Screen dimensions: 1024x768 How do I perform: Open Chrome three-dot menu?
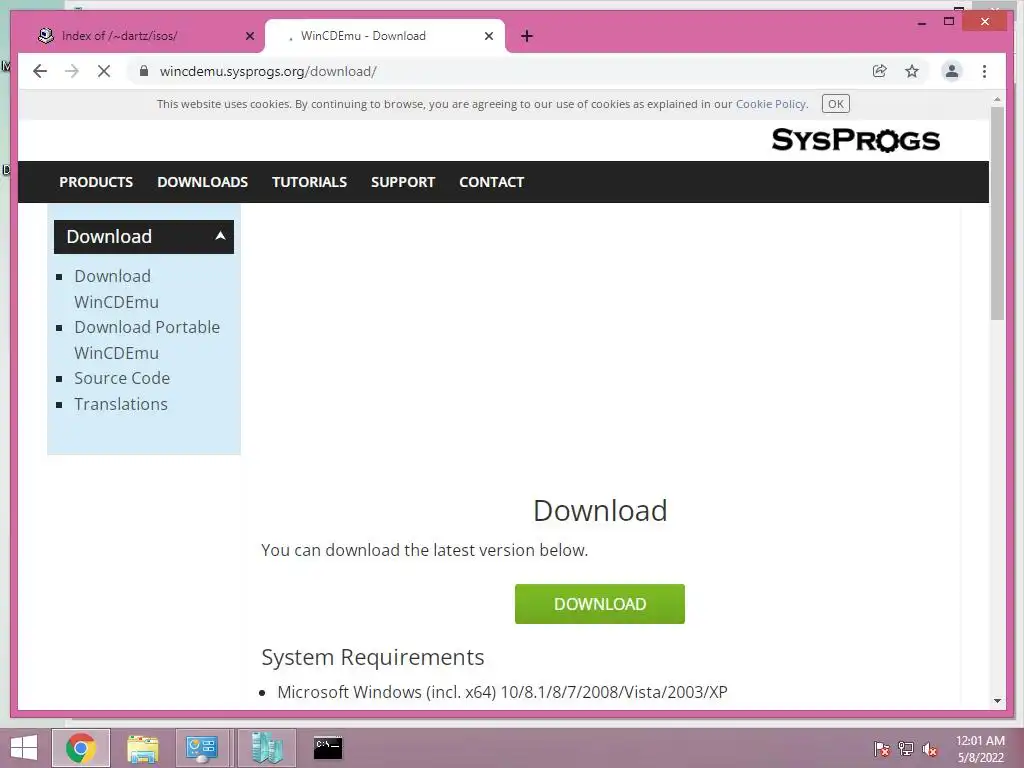click(984, 71)
